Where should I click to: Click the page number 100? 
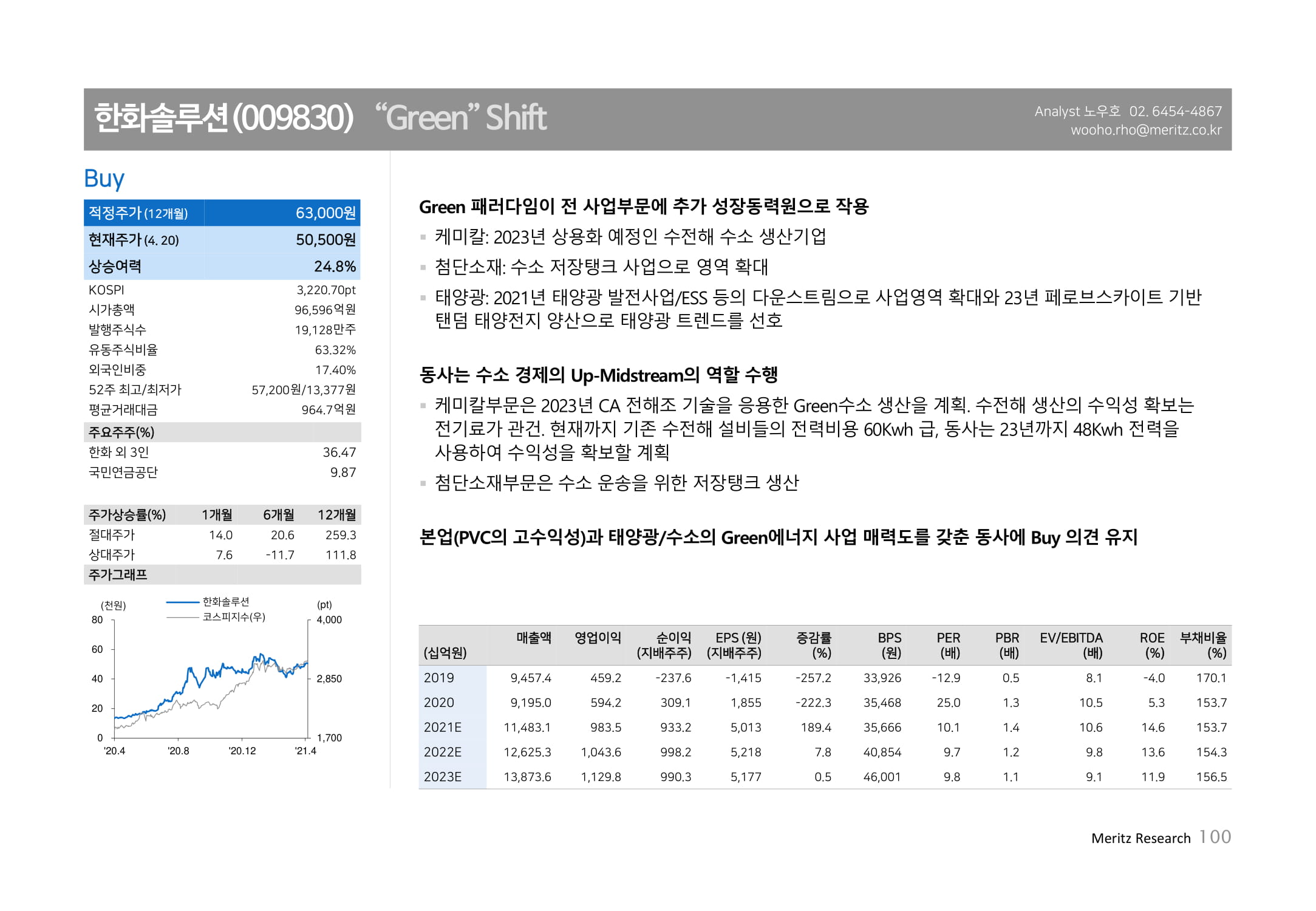click(1215, 838)
